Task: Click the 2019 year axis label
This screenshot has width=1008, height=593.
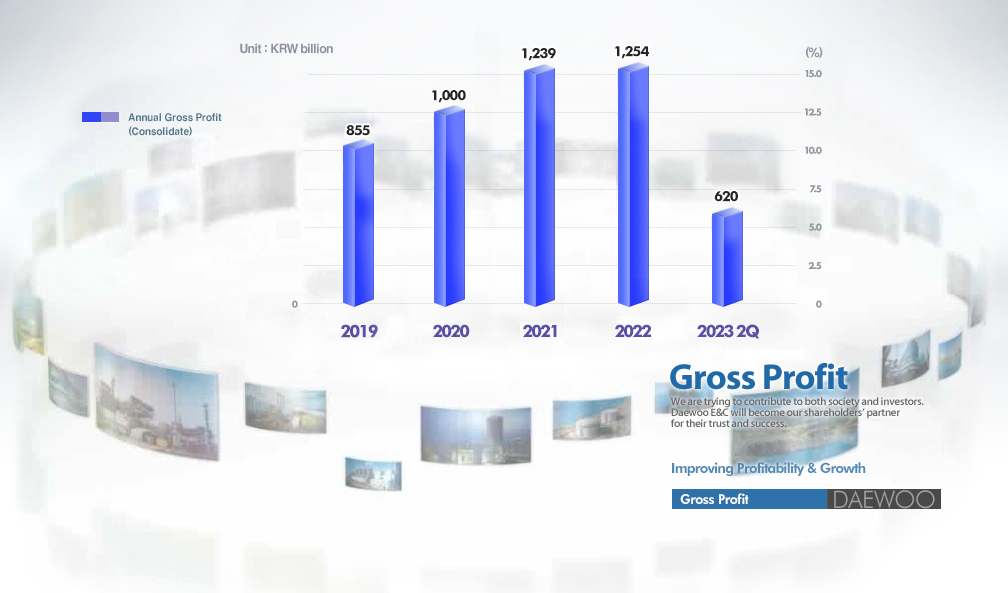Action: (359, 331)
